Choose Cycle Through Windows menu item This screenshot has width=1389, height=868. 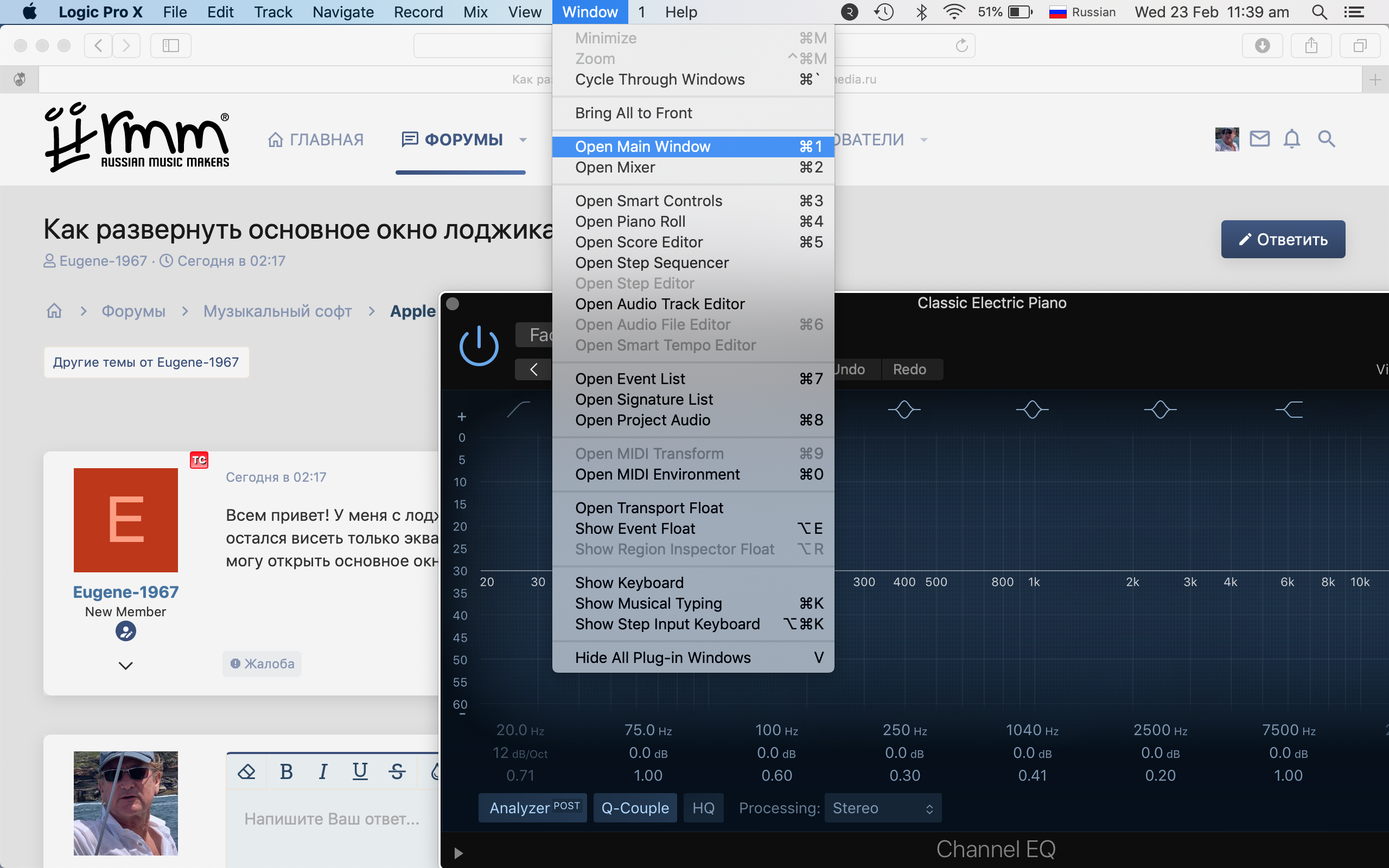[x=693, y=79]
